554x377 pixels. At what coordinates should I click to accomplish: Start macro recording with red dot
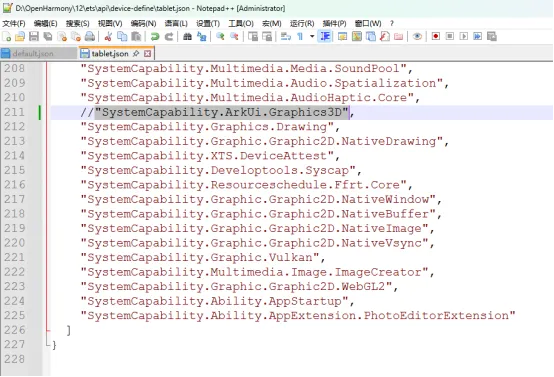pyautogui.click(x=436, y=36)
